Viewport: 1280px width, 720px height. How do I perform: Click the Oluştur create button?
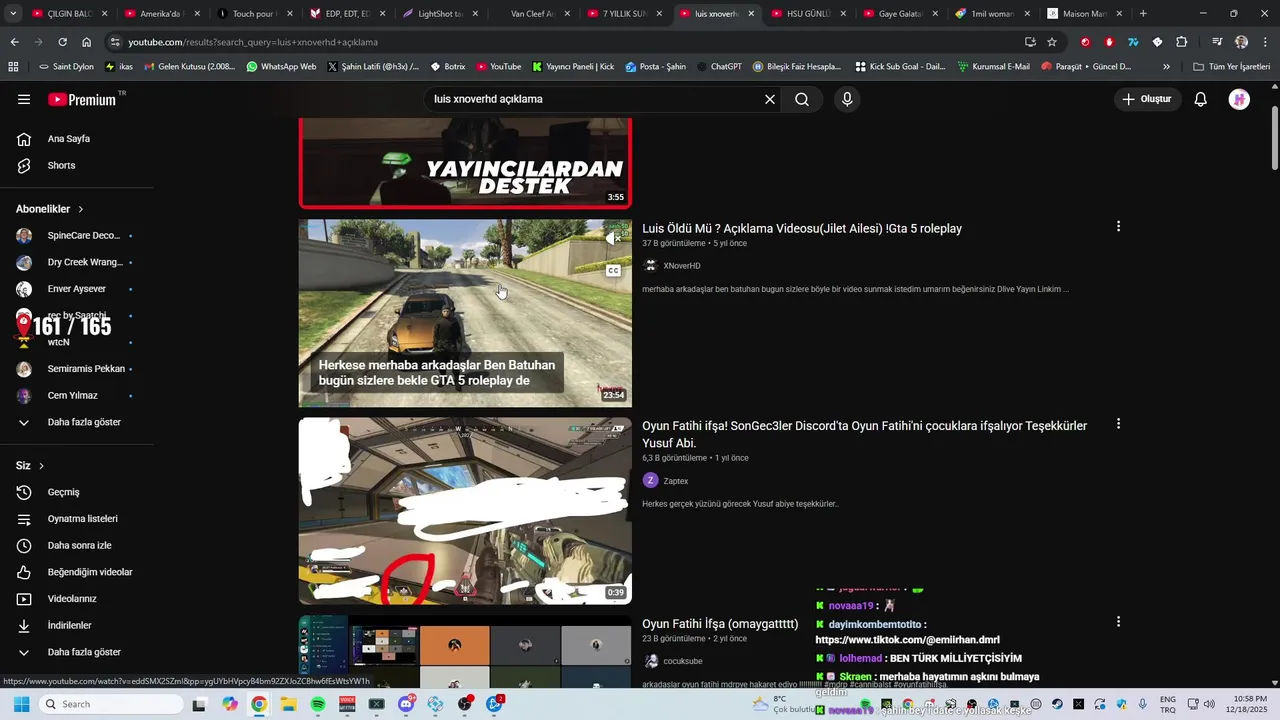(1147, 99)
